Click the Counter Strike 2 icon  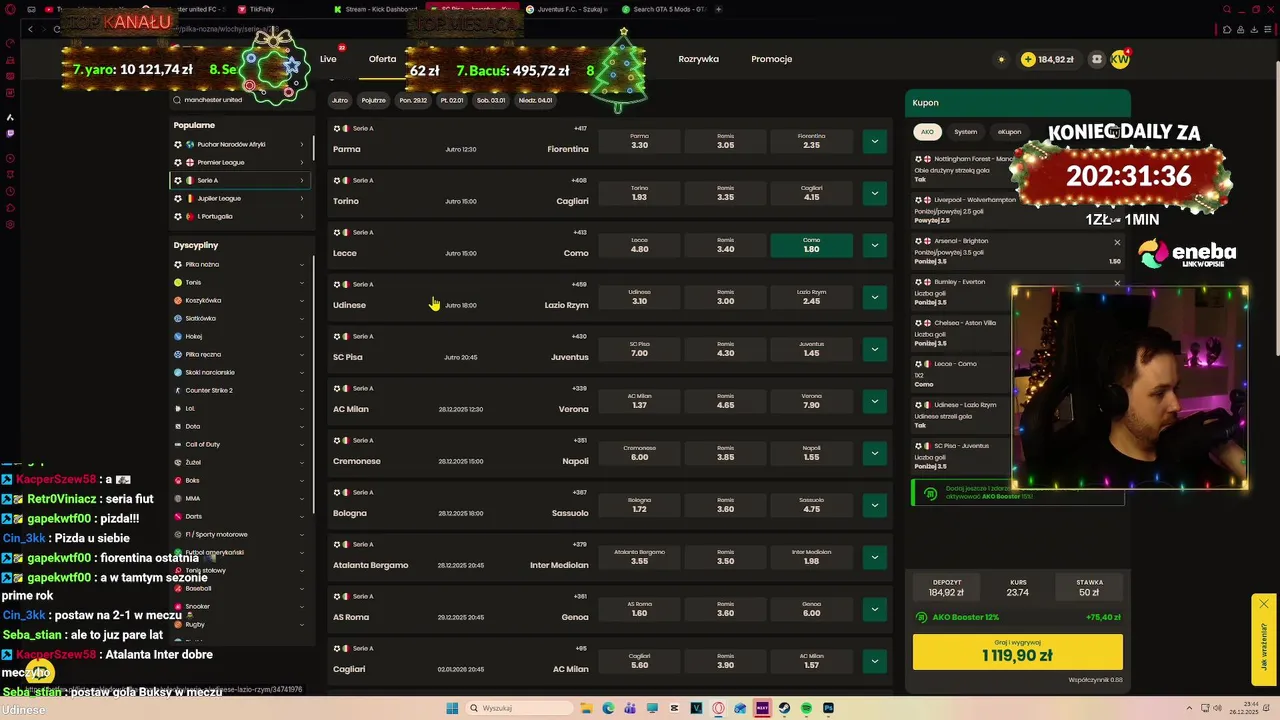pos(178,390)
